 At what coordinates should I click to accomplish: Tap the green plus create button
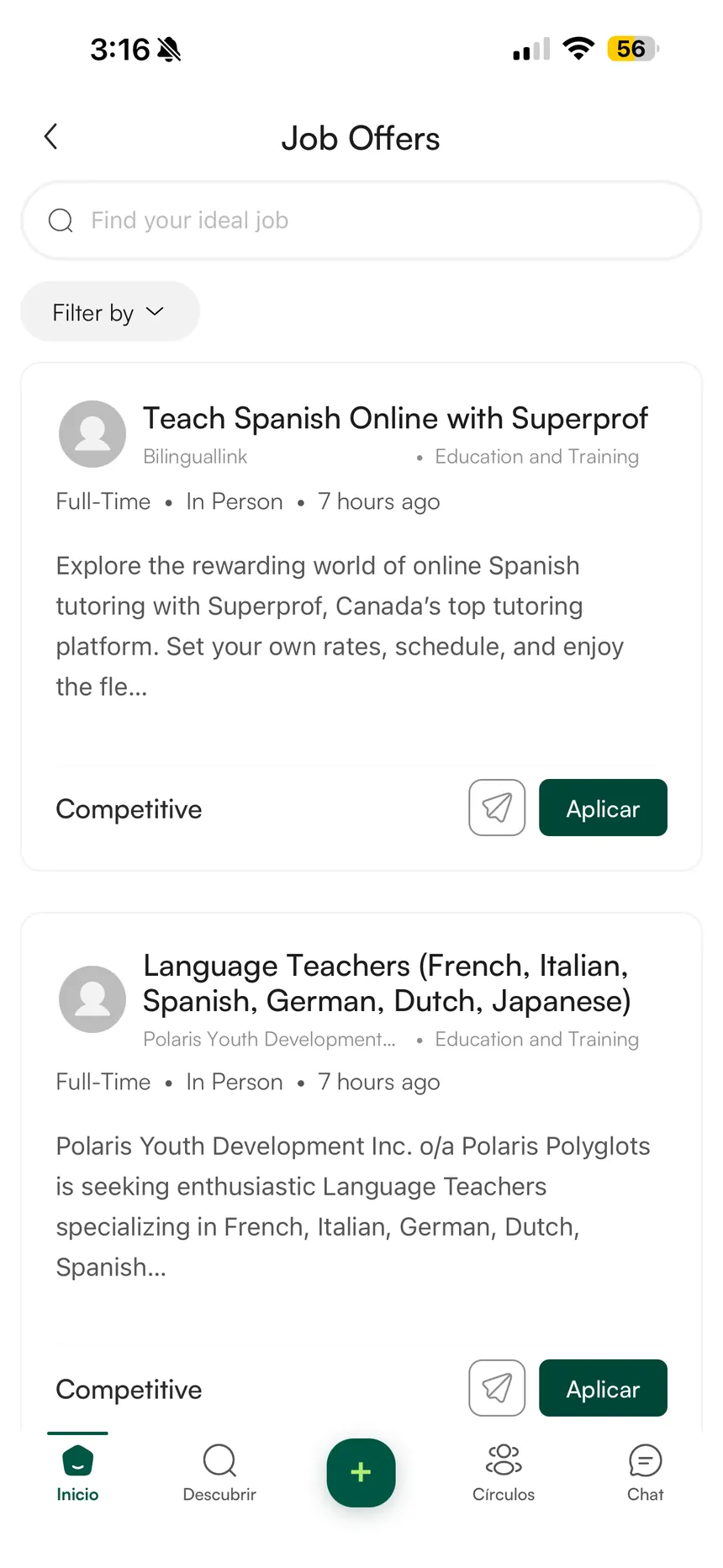361,1472
